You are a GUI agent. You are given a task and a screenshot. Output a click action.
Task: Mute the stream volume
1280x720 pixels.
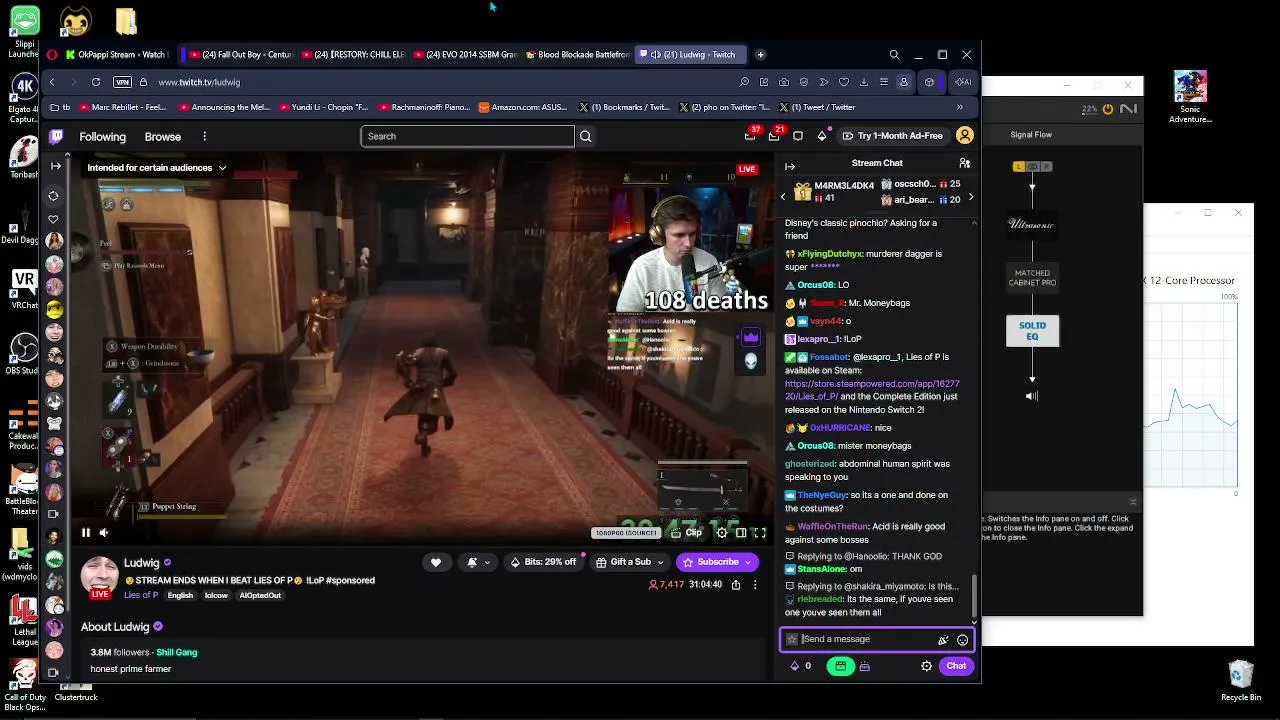104,533
